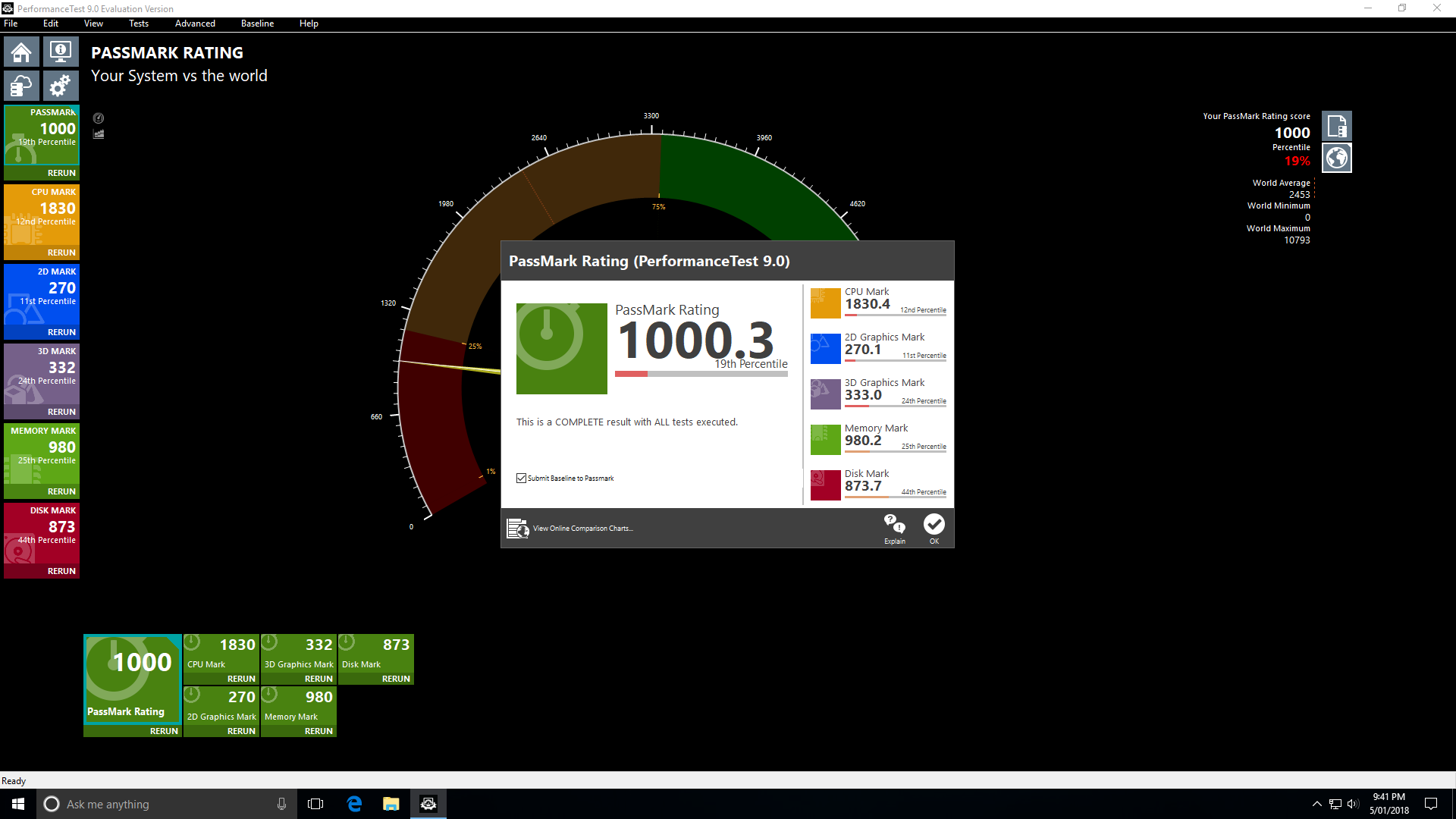The height and width of the screenshot is (819, 1456).
Task: Click RERUN under bottom CPU Mark tile
Action: point(241,679)
